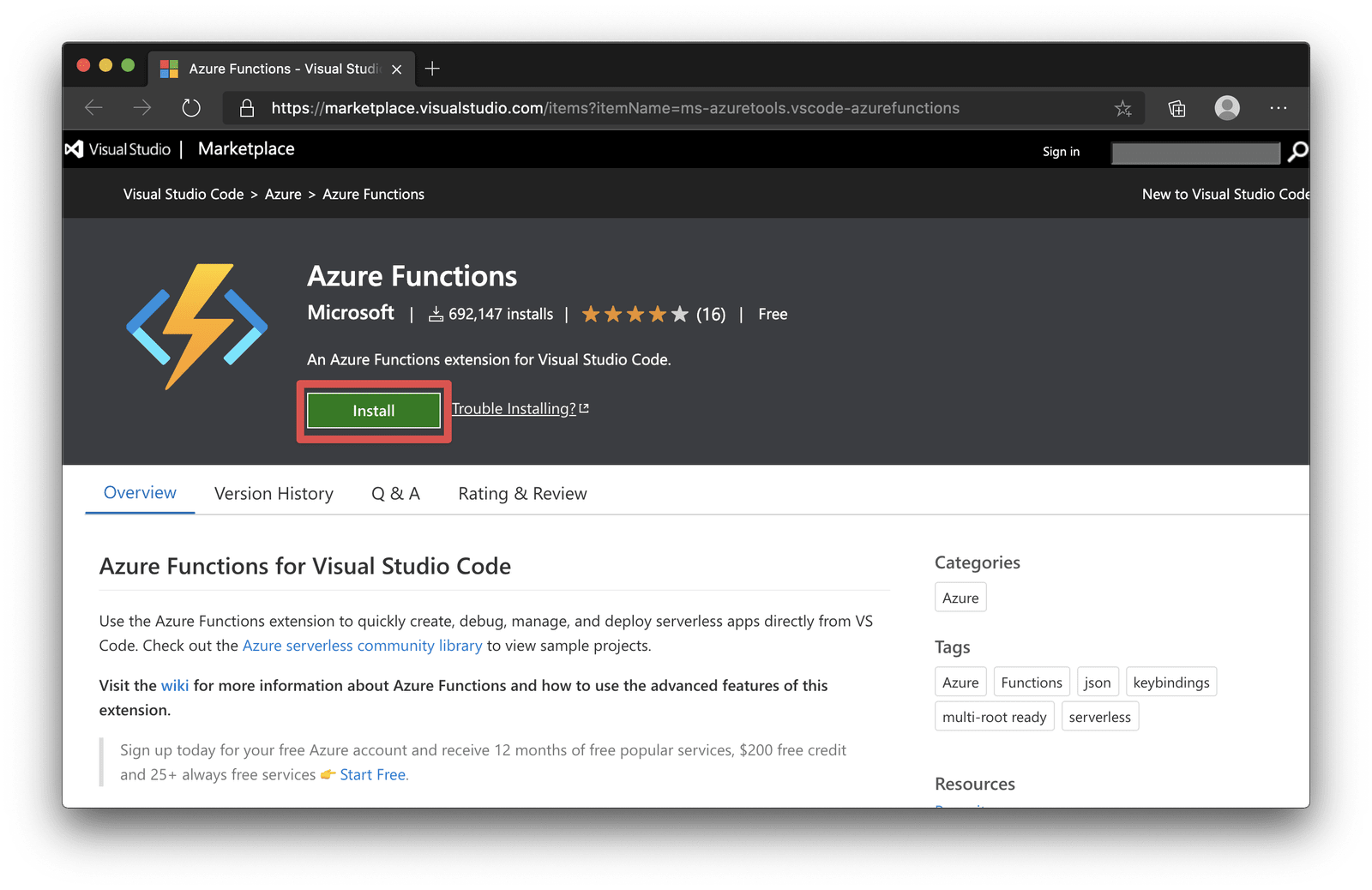Click the address bar URL
This screenshot has width=1372, height=890.
615,108
